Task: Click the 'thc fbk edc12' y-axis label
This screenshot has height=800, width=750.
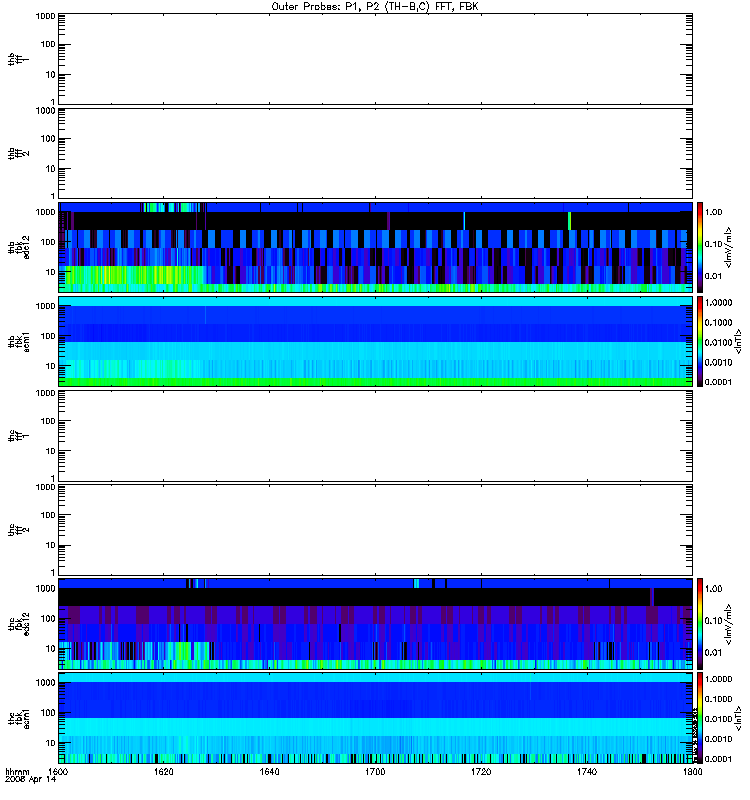Action: [19, 624]
